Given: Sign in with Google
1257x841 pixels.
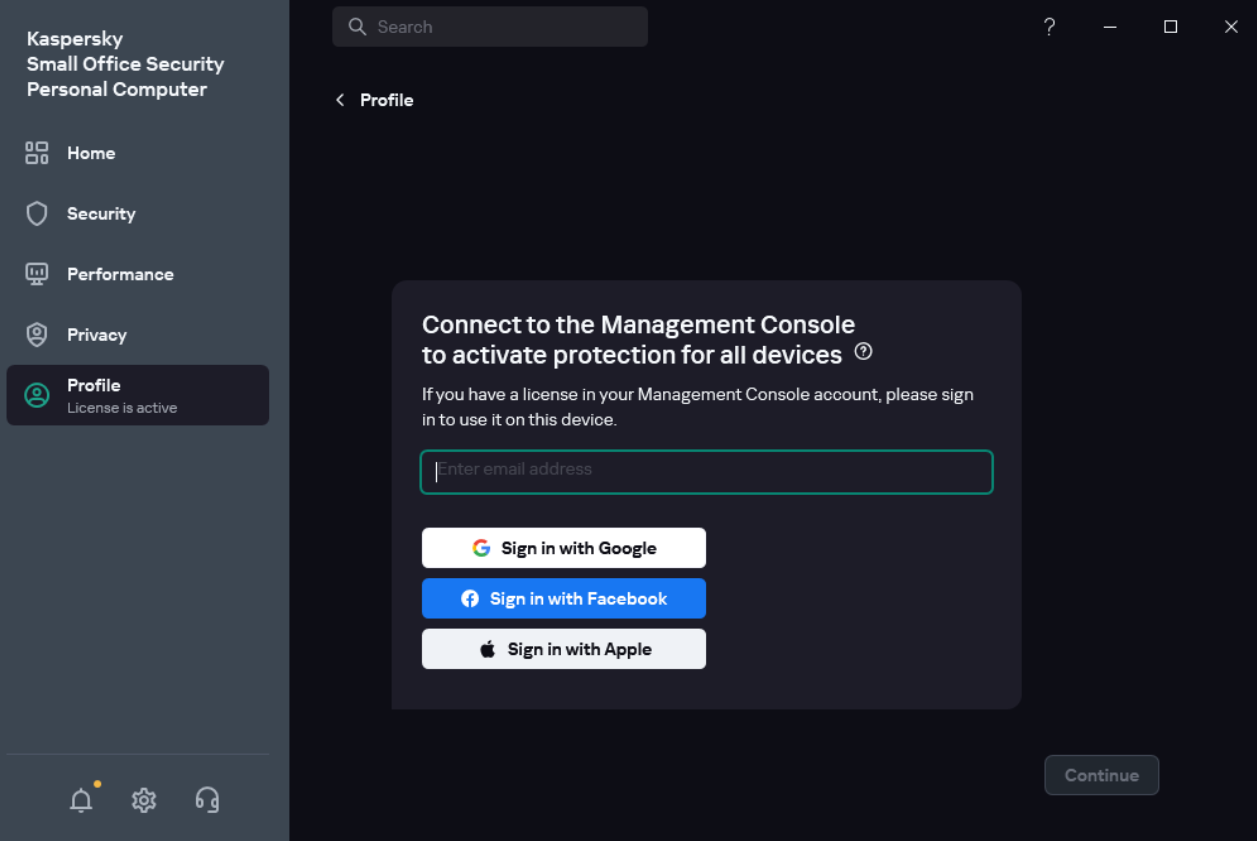Looking at the screenshot, I should (563, 547).
